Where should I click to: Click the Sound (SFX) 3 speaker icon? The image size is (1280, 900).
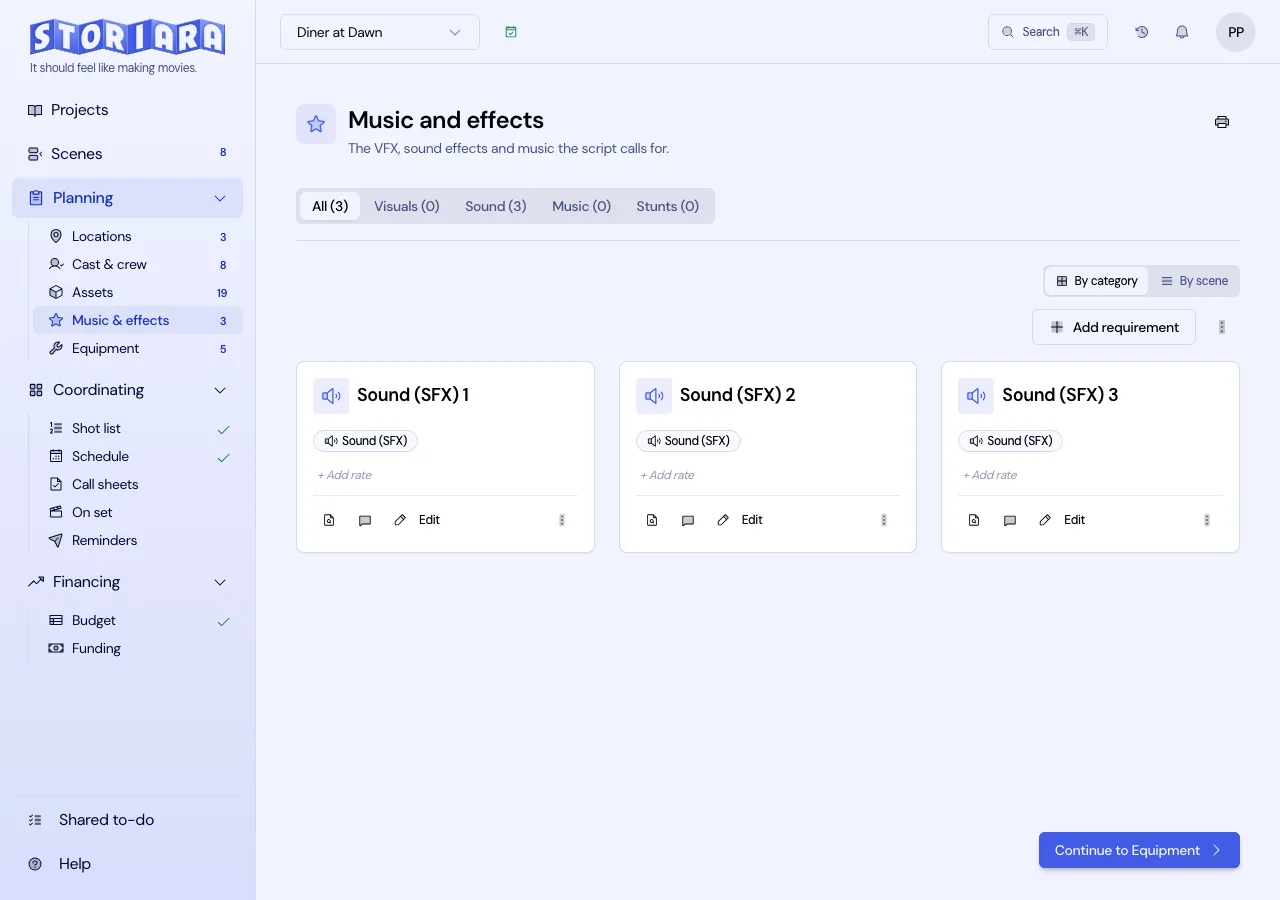(x=976, y=396)
